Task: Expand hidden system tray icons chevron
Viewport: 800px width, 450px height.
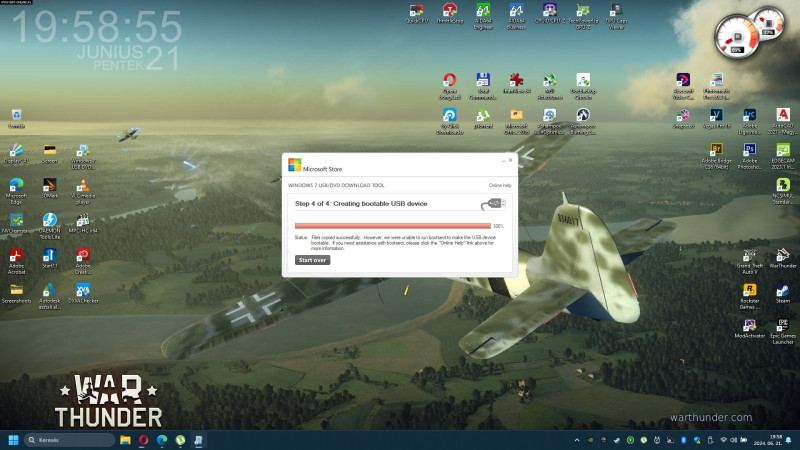Action: pyautogui.click(x=577, y=440)
